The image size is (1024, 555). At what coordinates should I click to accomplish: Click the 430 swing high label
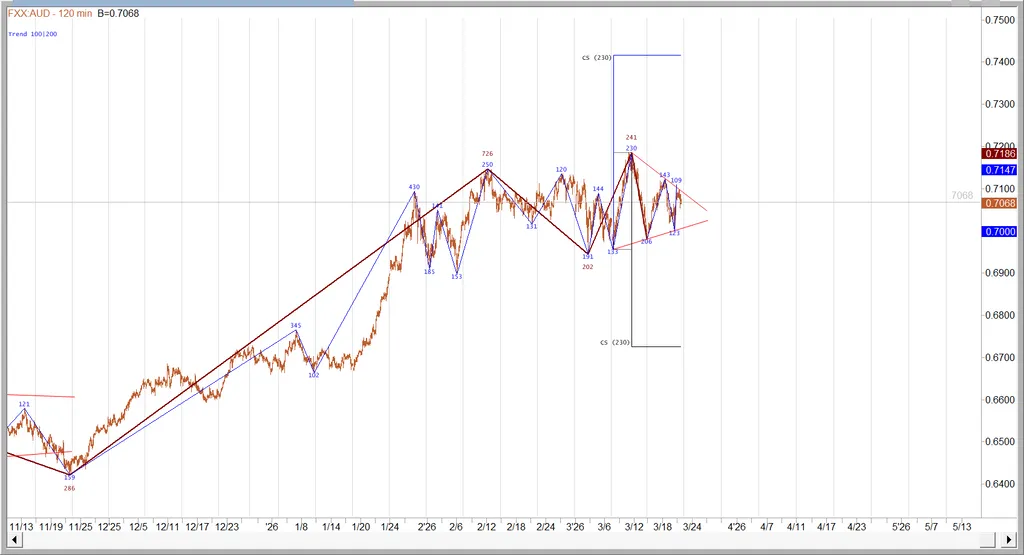point(414,187)
